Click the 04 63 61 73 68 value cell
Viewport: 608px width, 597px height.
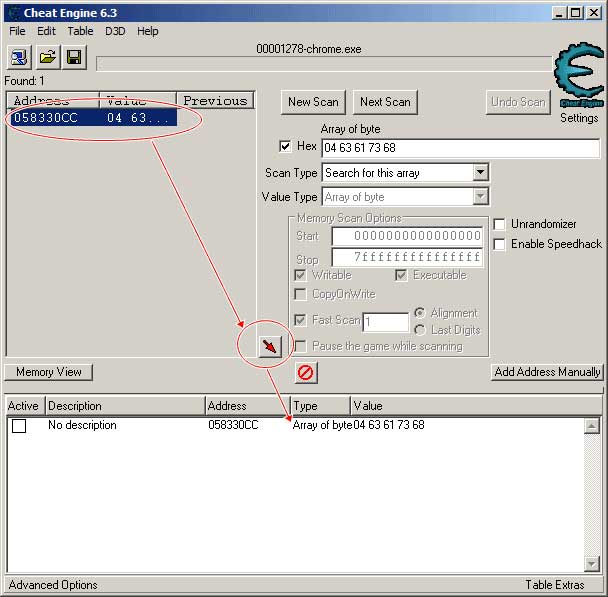(x=389, y=425)
